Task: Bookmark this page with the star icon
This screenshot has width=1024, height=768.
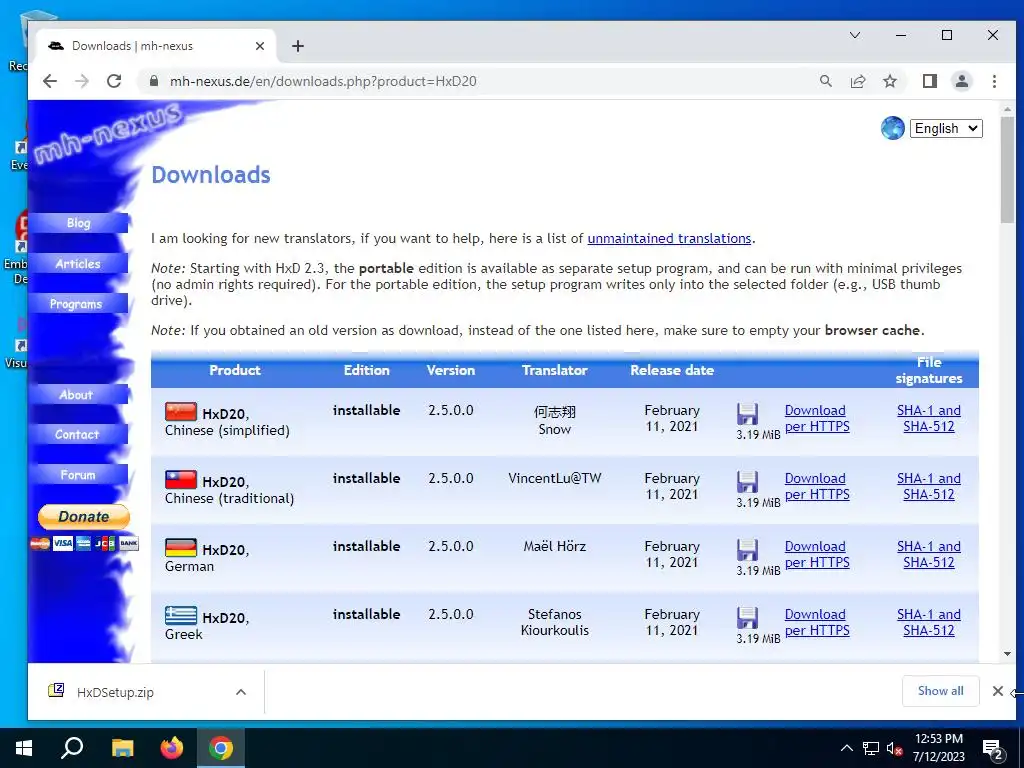Action: tap(889, 81)
